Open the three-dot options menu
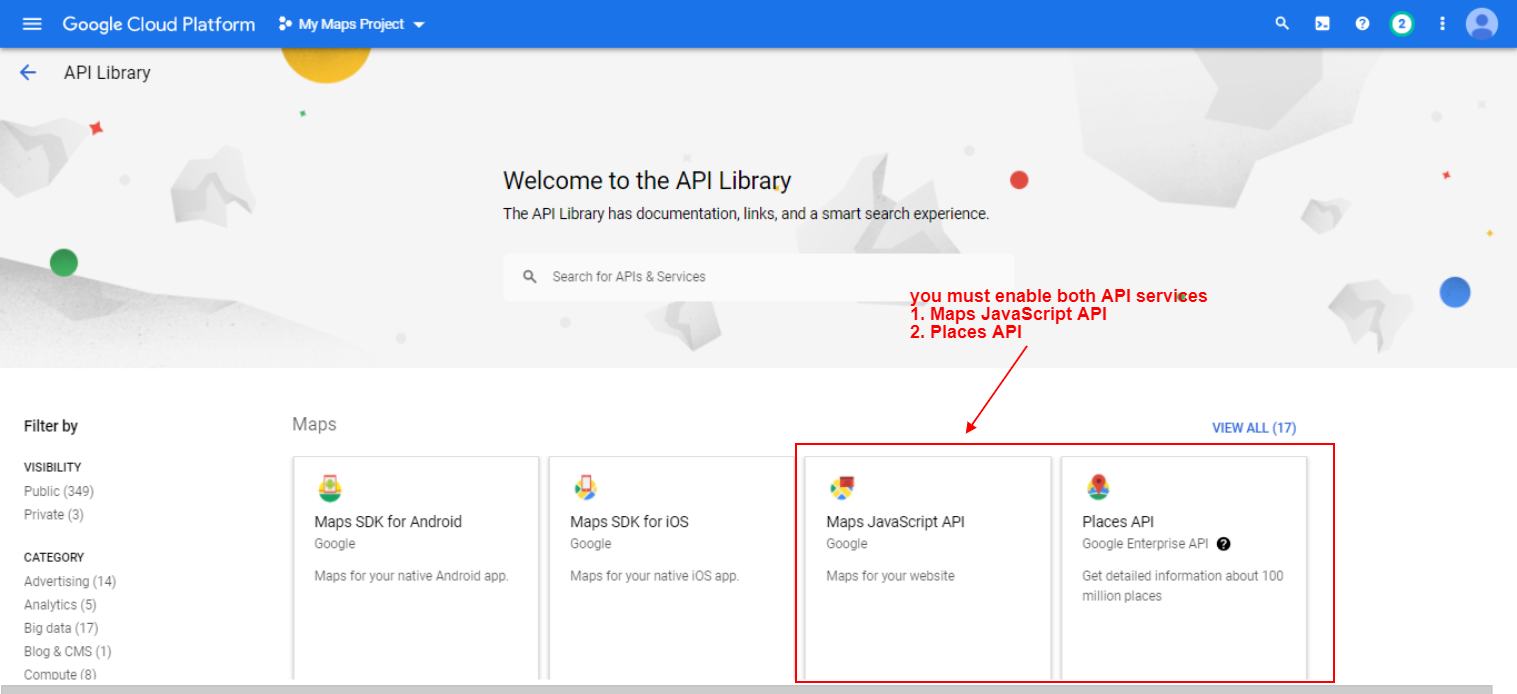The height and width of the screenshot is (694, 1517). pyautogui.click(x=1441, y=23)
